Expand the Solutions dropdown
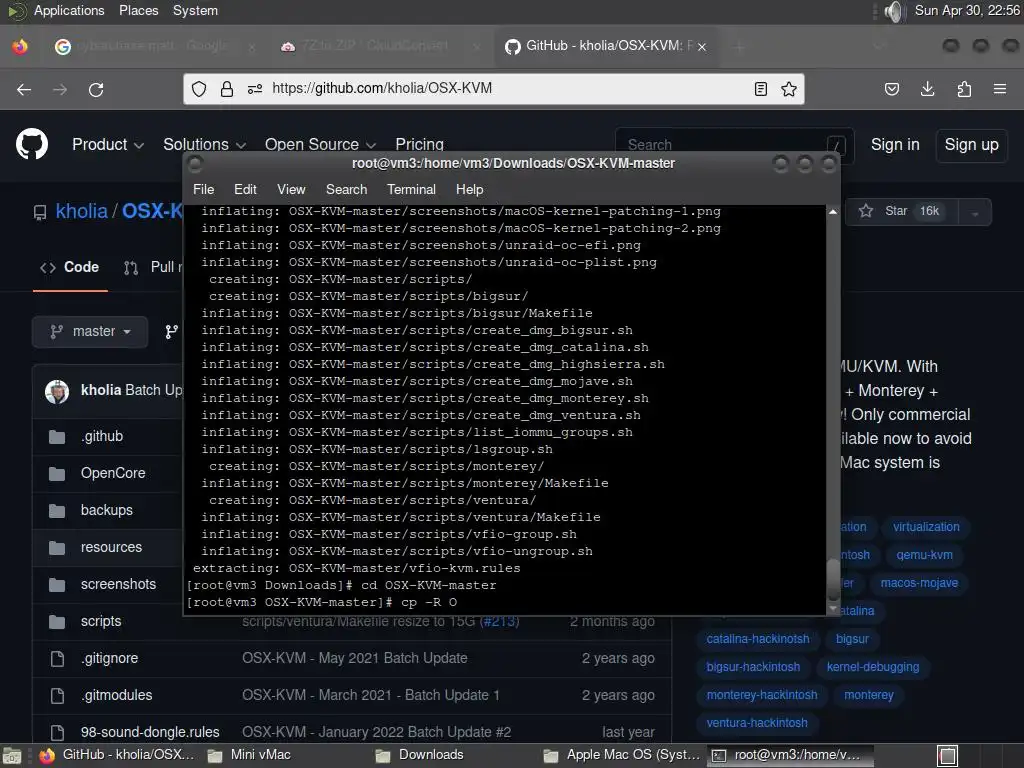The height and width of the screenshot is (768, 1024). [x=204, y=144]
